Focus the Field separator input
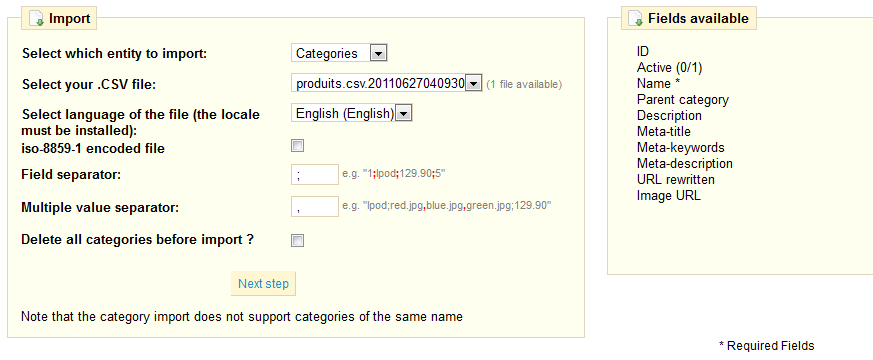 pos(315,175)
